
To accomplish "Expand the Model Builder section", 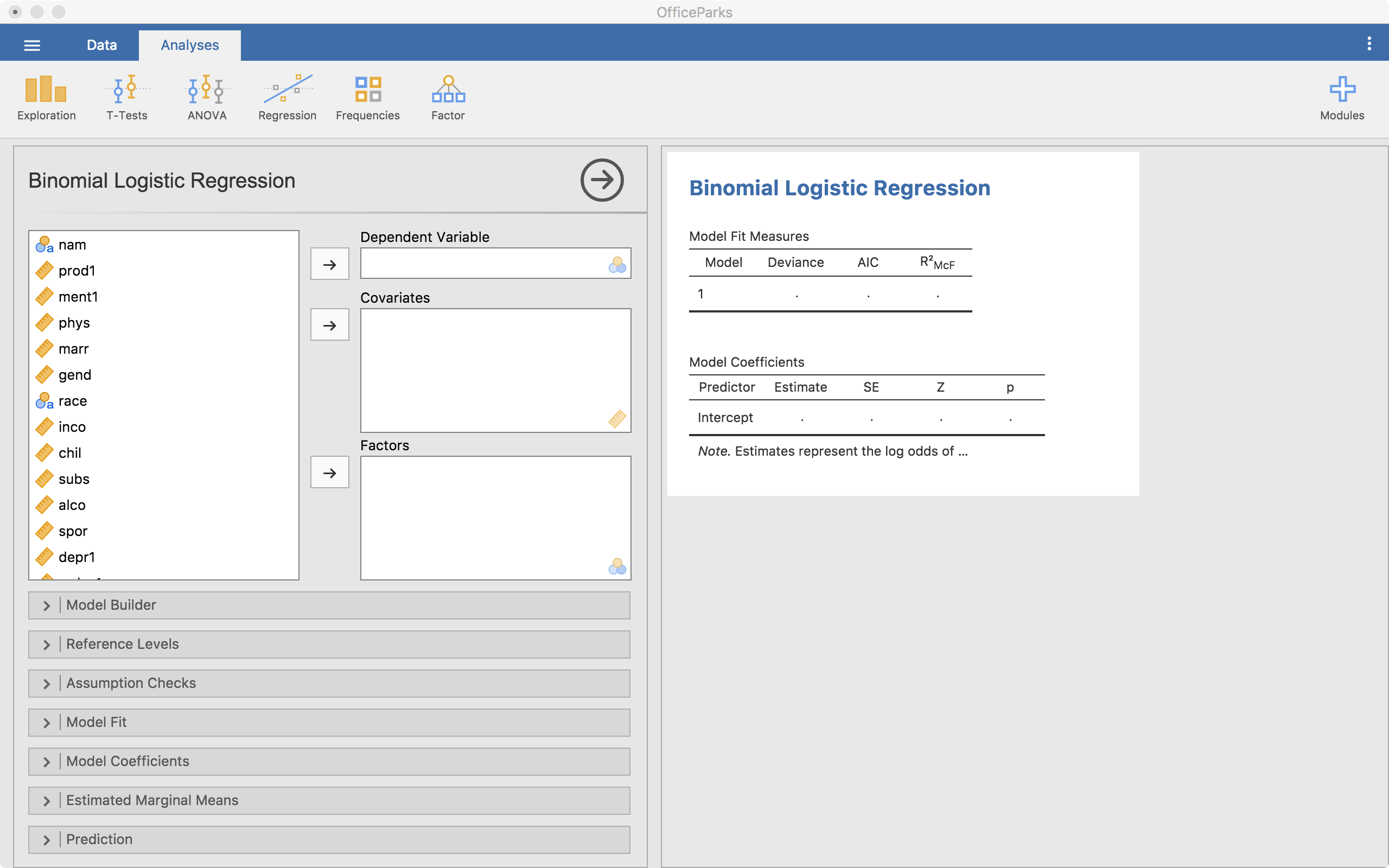I will pyautogui.click(x=329, y=605).
